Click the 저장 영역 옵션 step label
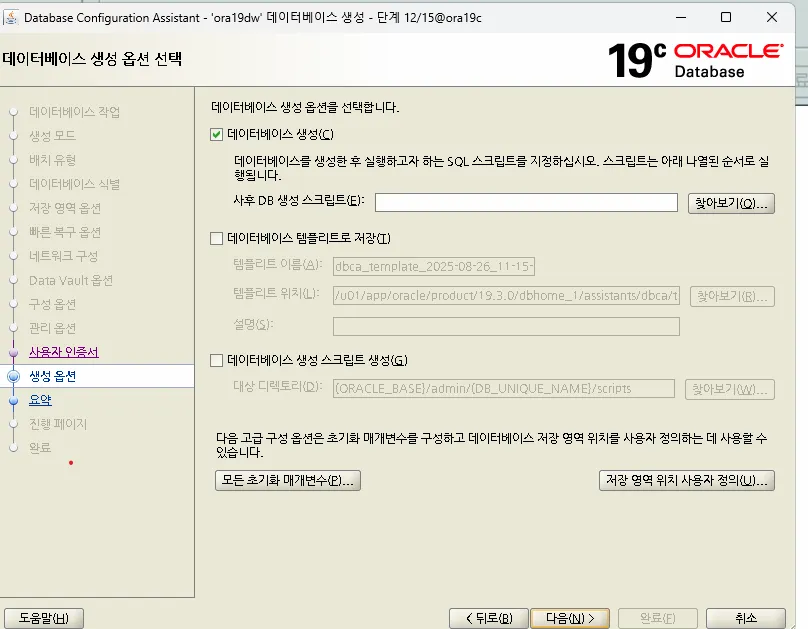 coord(64,208)
